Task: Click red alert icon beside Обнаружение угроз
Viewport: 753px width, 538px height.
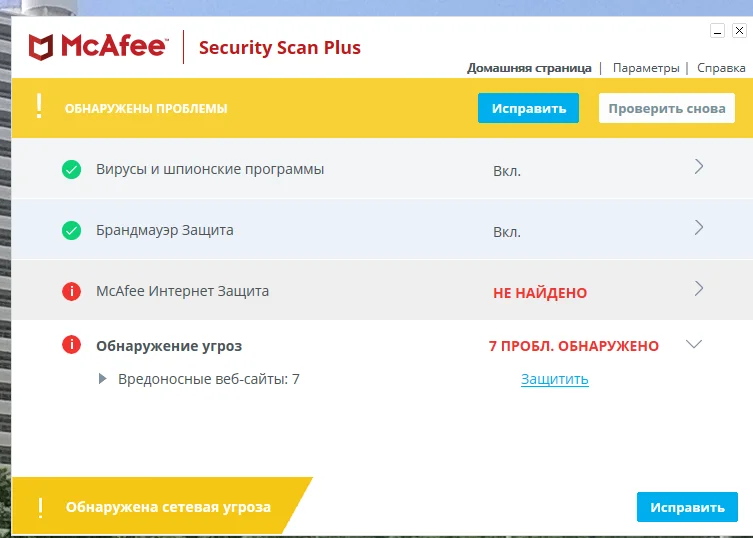Action: [x=71, y=345]
